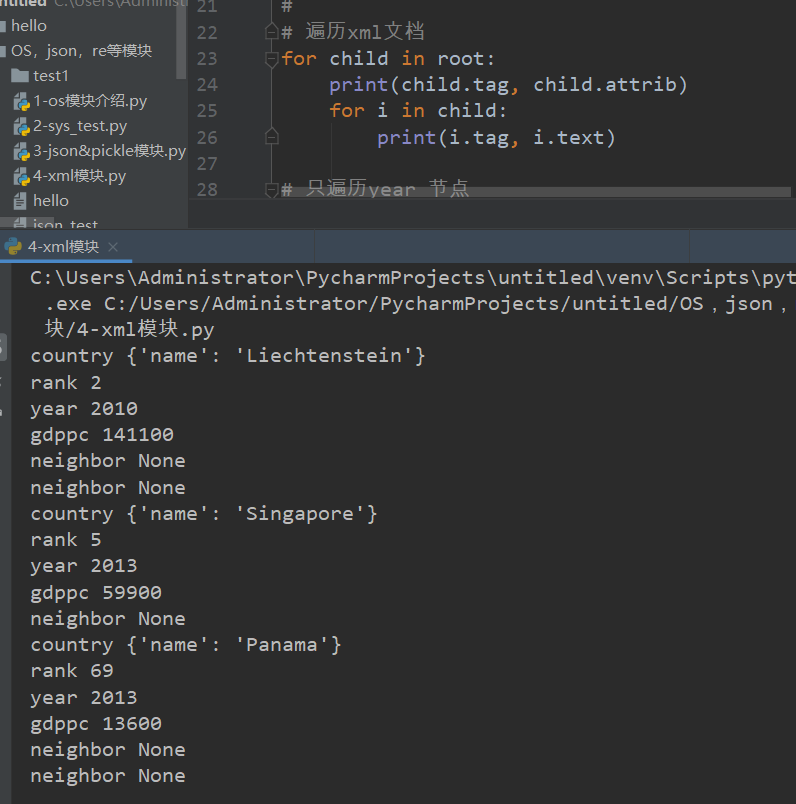796x804 pixels.
Task: Click the Python file icon of 4-xml模块.py
Action: pos(22,177)
